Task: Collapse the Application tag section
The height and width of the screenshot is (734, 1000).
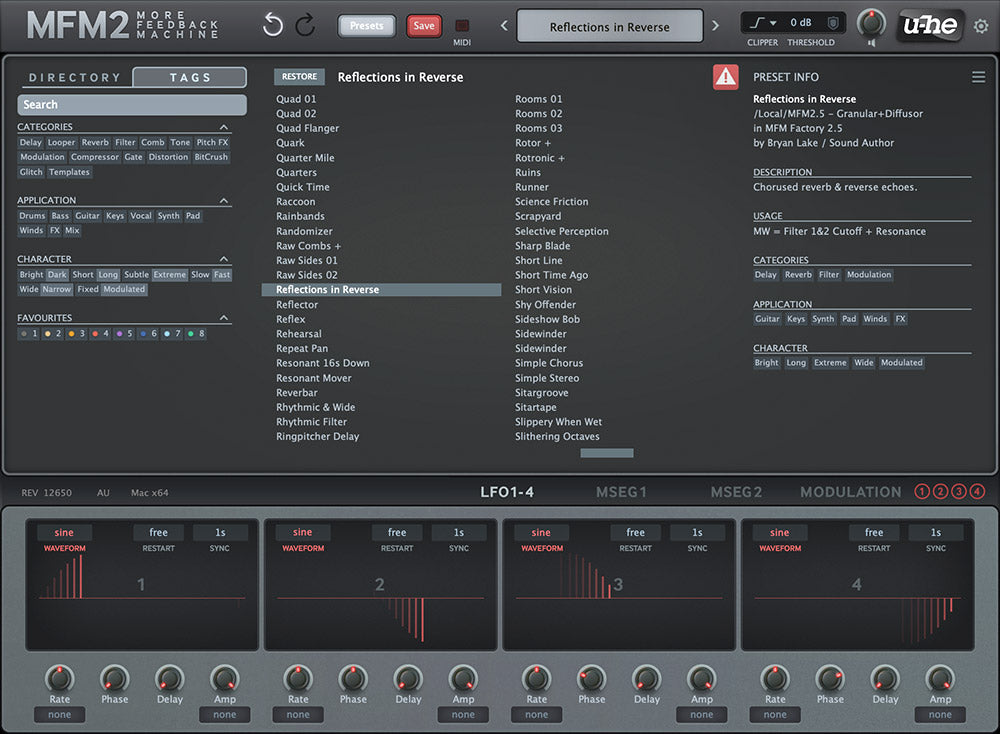Action: point(224,200)
